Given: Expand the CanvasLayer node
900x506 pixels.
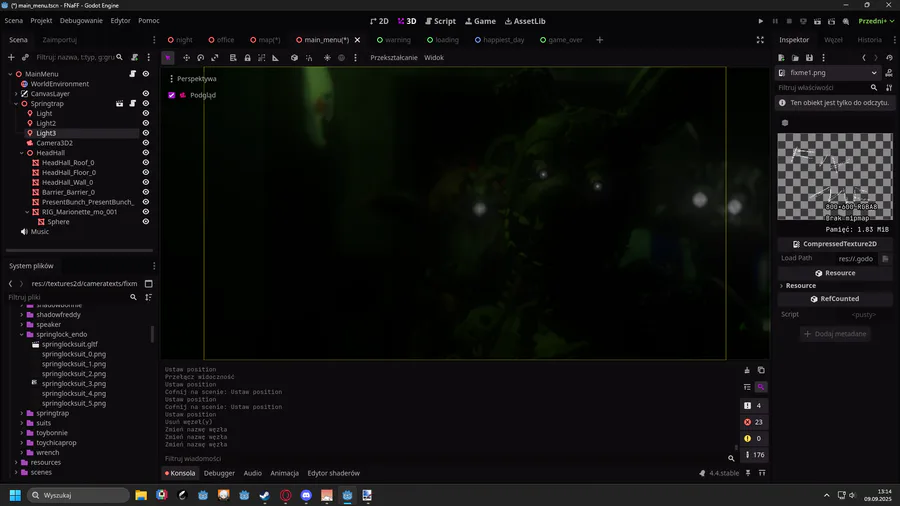Looking at the screenshot, I should pos(16,94).
